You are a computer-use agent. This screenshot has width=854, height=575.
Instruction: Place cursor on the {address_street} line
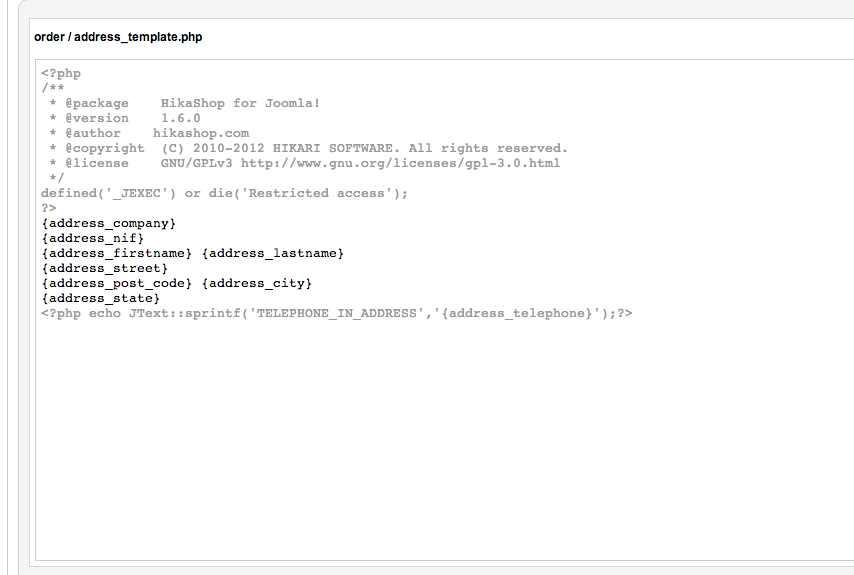coord(105,268)
